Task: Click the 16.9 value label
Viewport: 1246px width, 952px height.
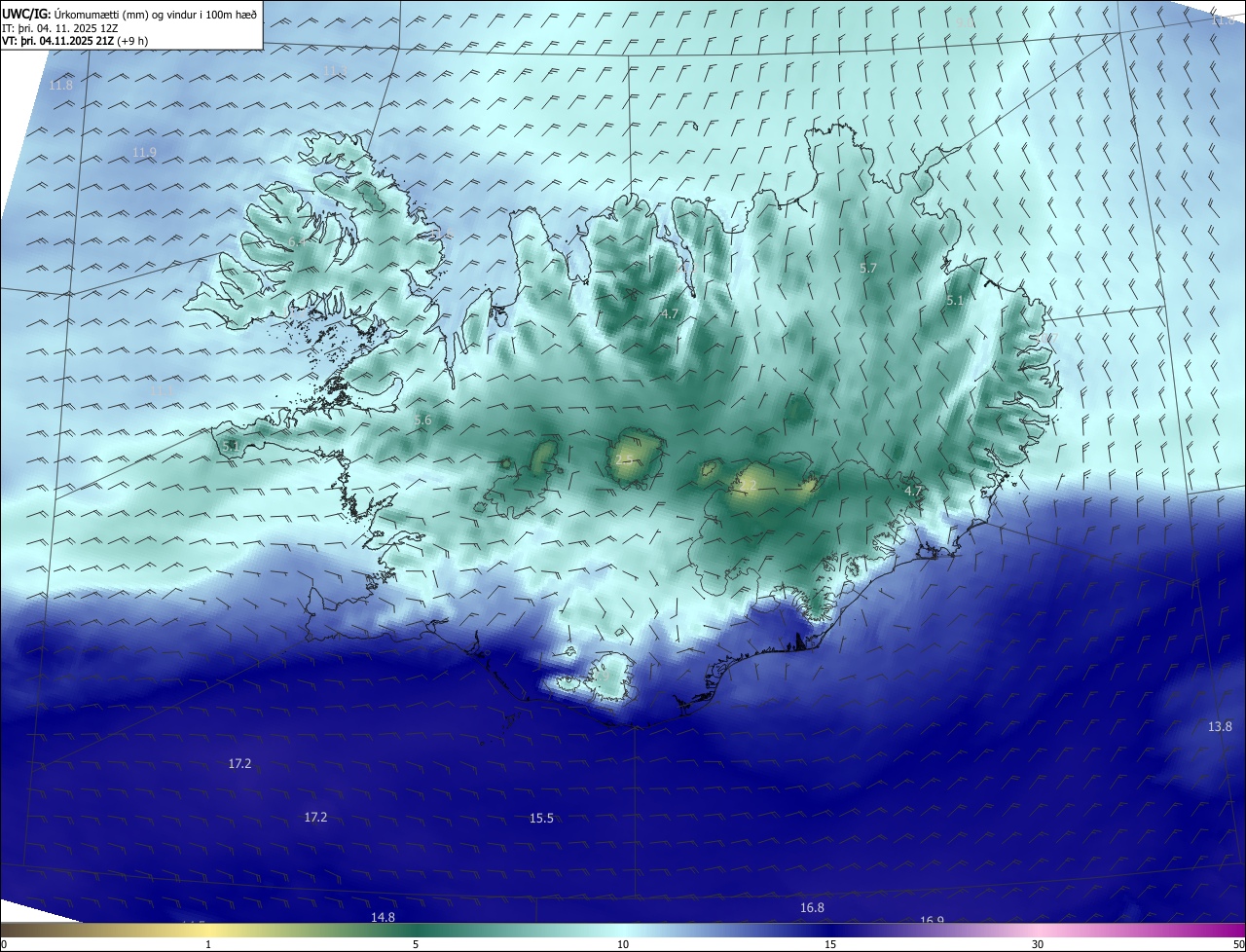Action: 932,920
